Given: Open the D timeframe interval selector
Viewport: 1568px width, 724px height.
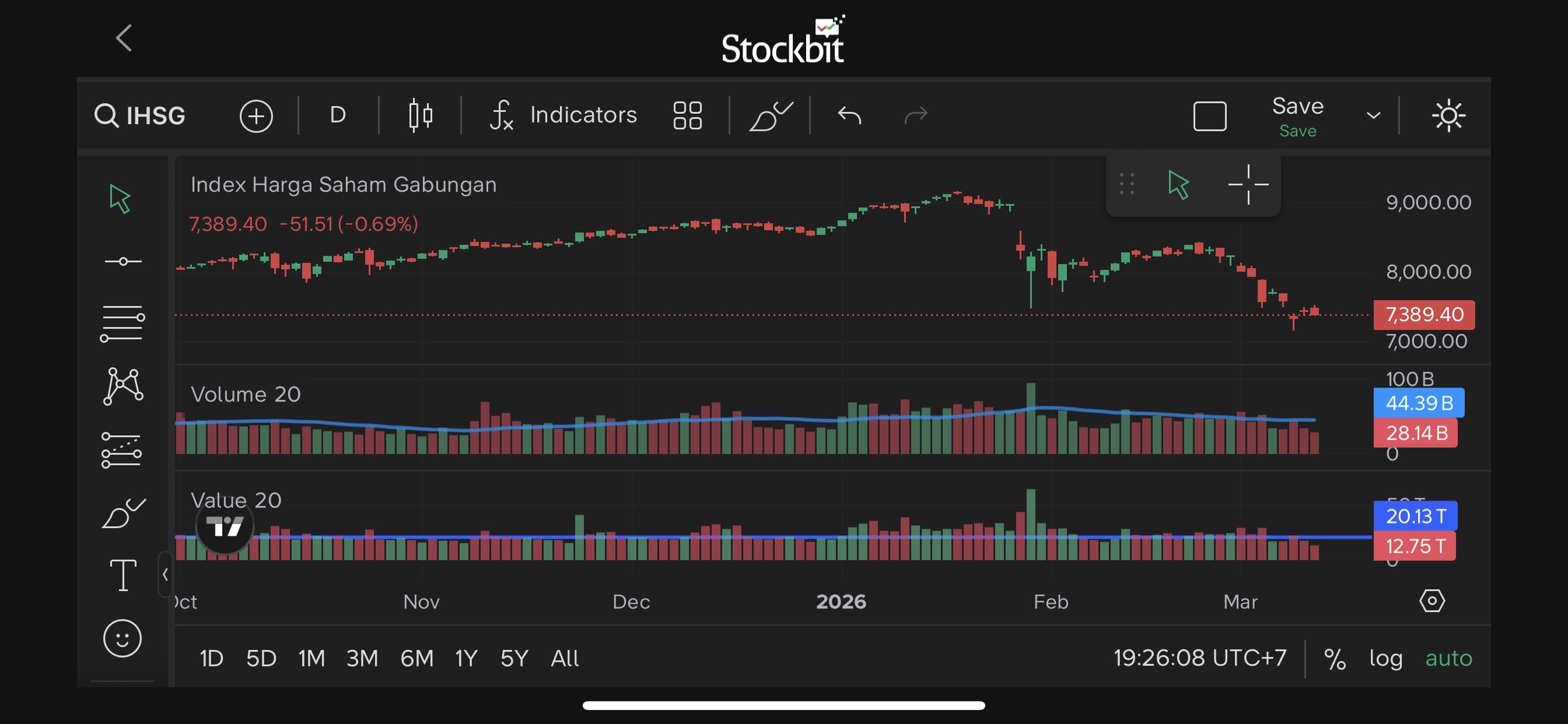Looking at the screenshot, I should (x=338, y=115).
